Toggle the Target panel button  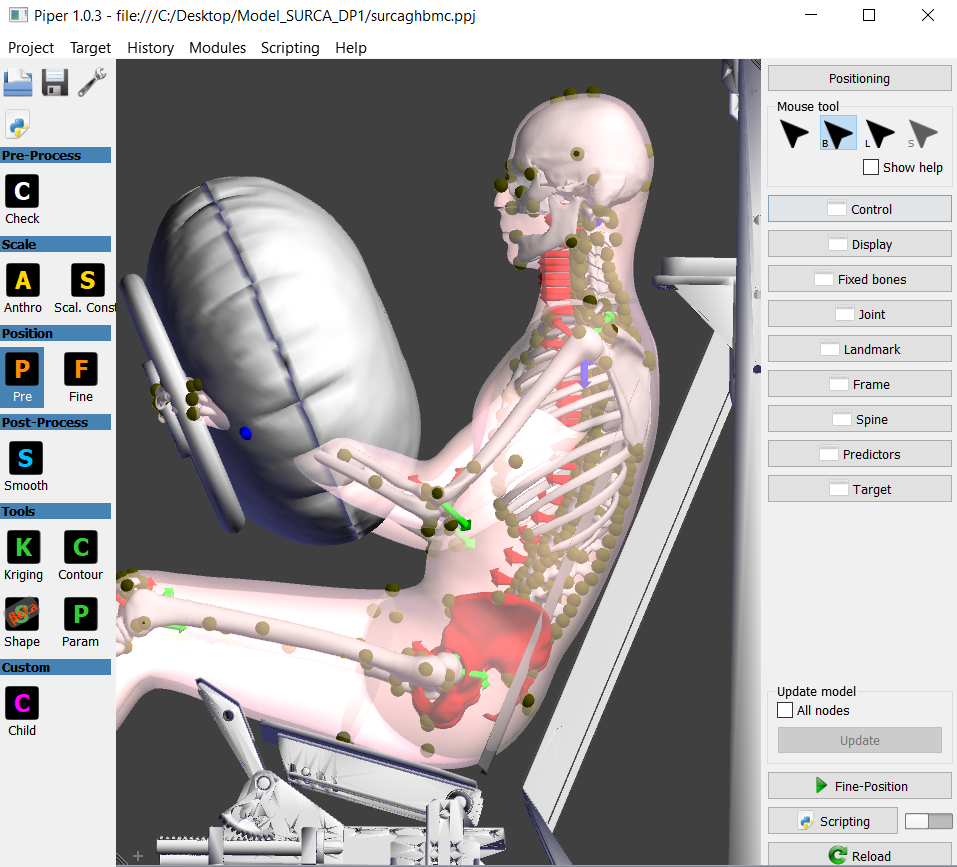point(859,489)
